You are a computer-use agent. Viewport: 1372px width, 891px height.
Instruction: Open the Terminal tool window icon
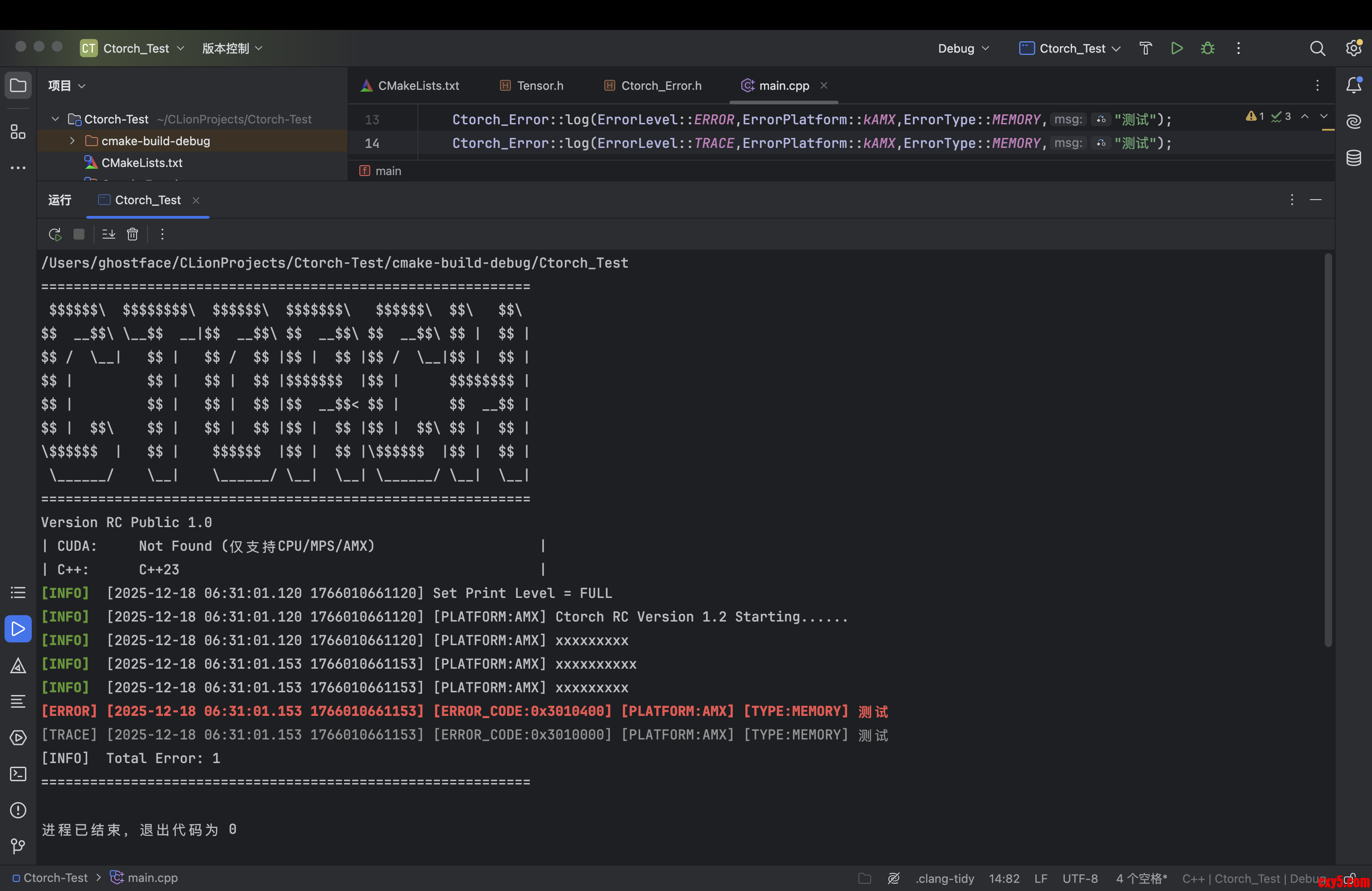pos(19,774)
